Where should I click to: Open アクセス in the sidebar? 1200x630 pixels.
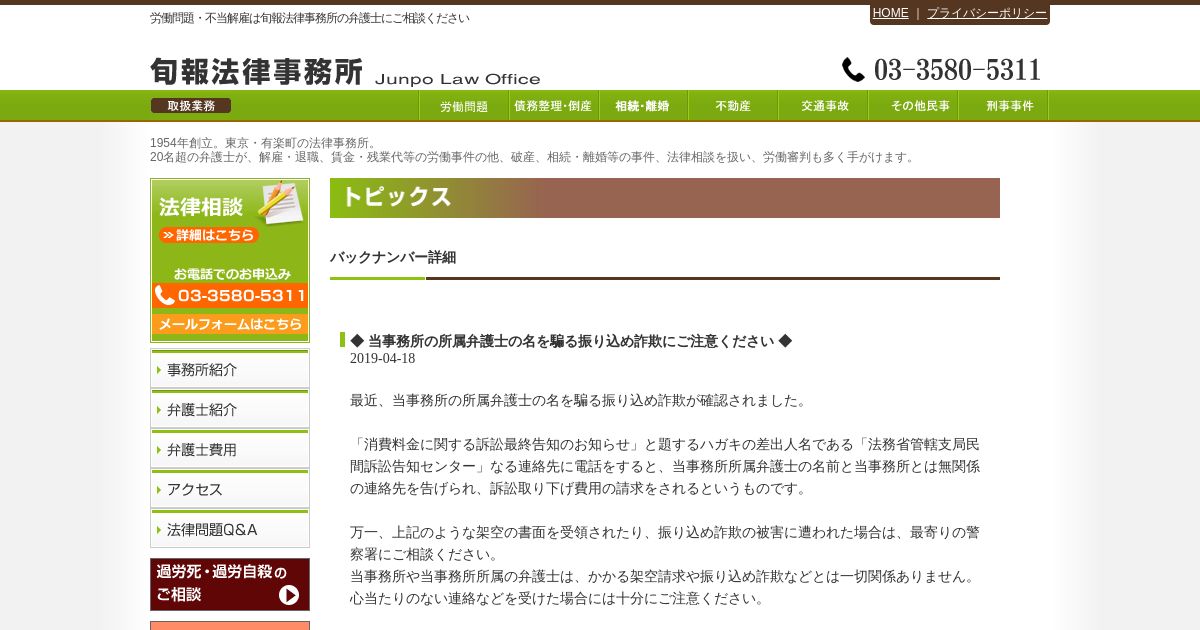(230, 489)
